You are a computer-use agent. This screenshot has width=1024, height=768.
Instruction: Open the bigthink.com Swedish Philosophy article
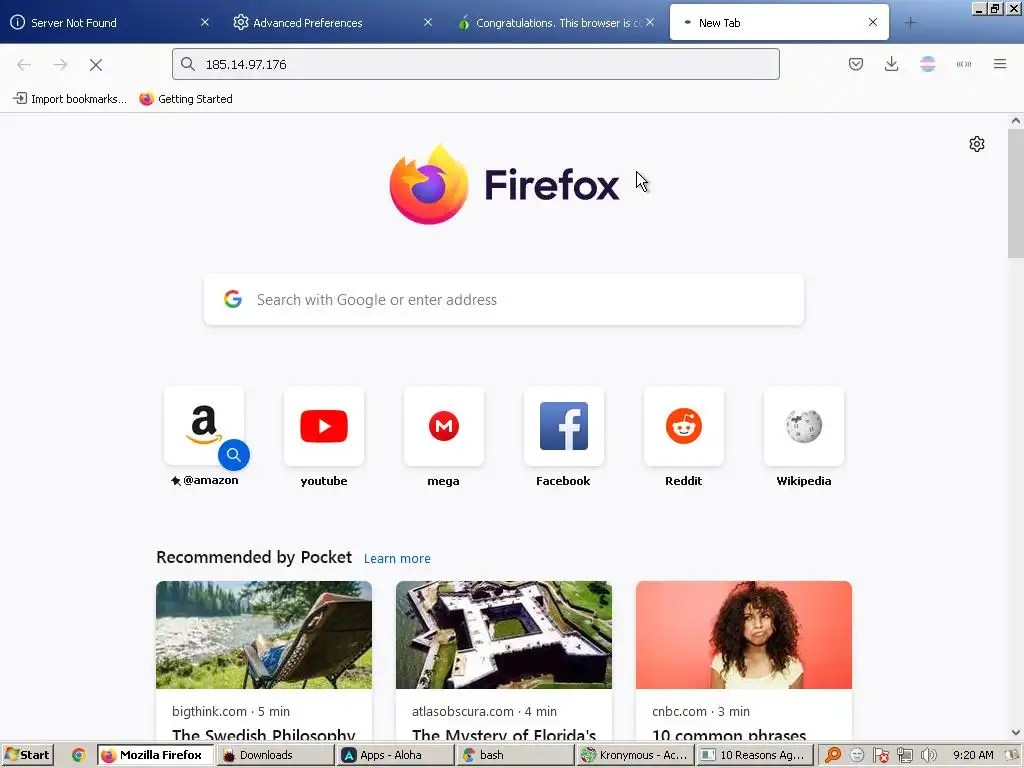264,661
